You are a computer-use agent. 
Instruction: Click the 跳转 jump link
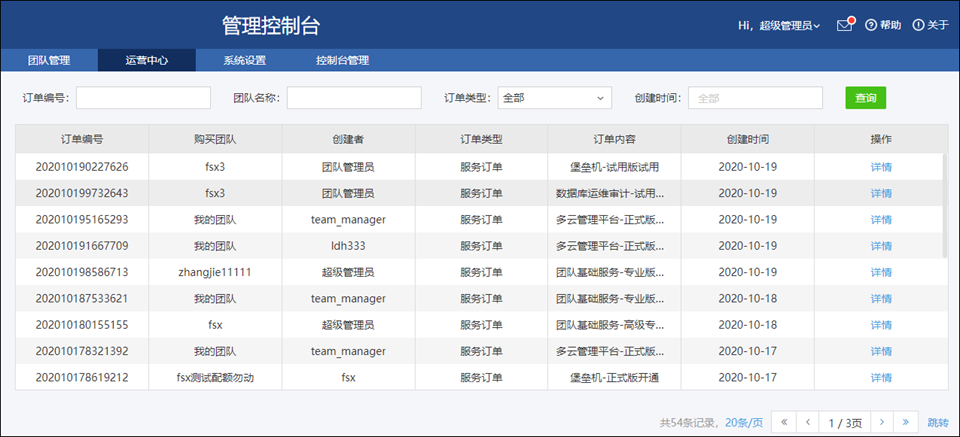tap(937, 422)
